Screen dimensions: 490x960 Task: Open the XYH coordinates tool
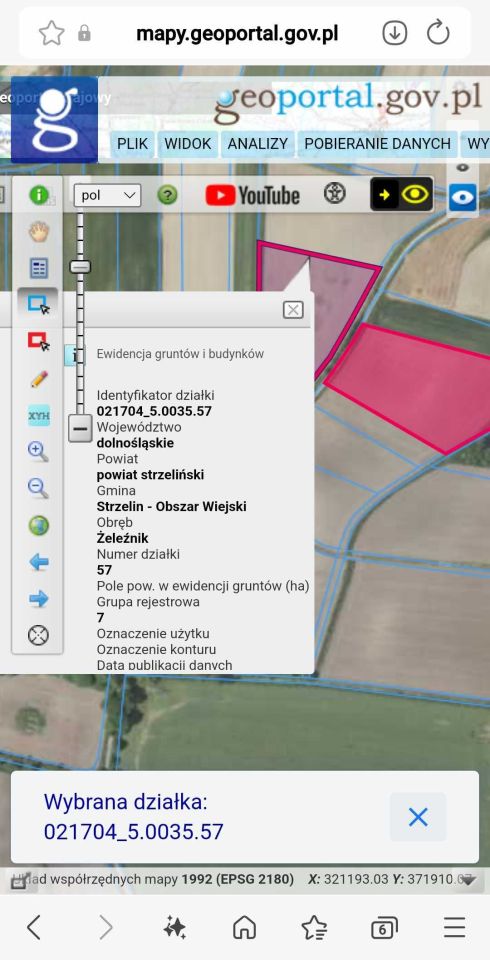[x=39, y=416]
